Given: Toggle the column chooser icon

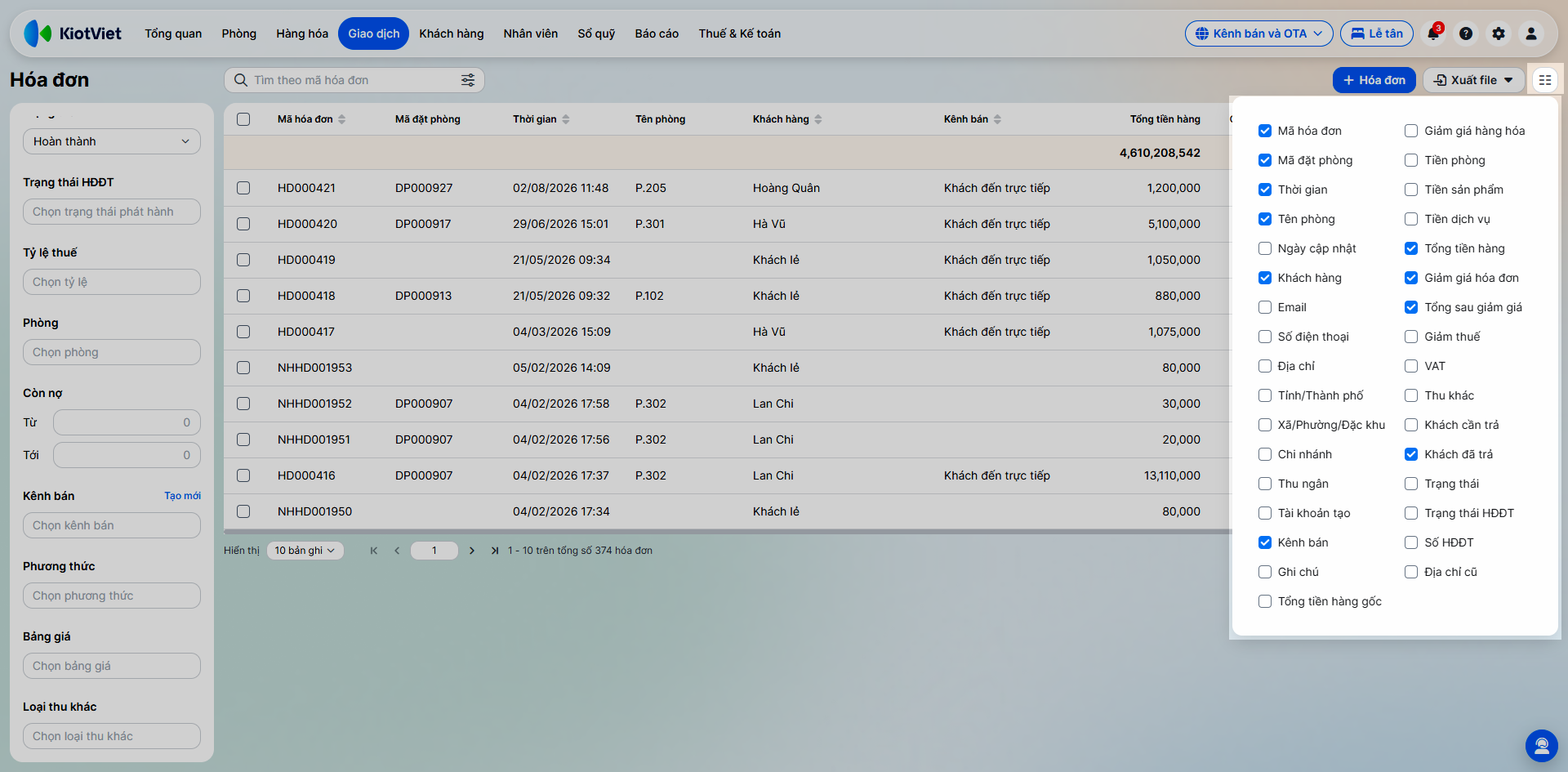Looking at the screenshot, I should coord(1545,80).
